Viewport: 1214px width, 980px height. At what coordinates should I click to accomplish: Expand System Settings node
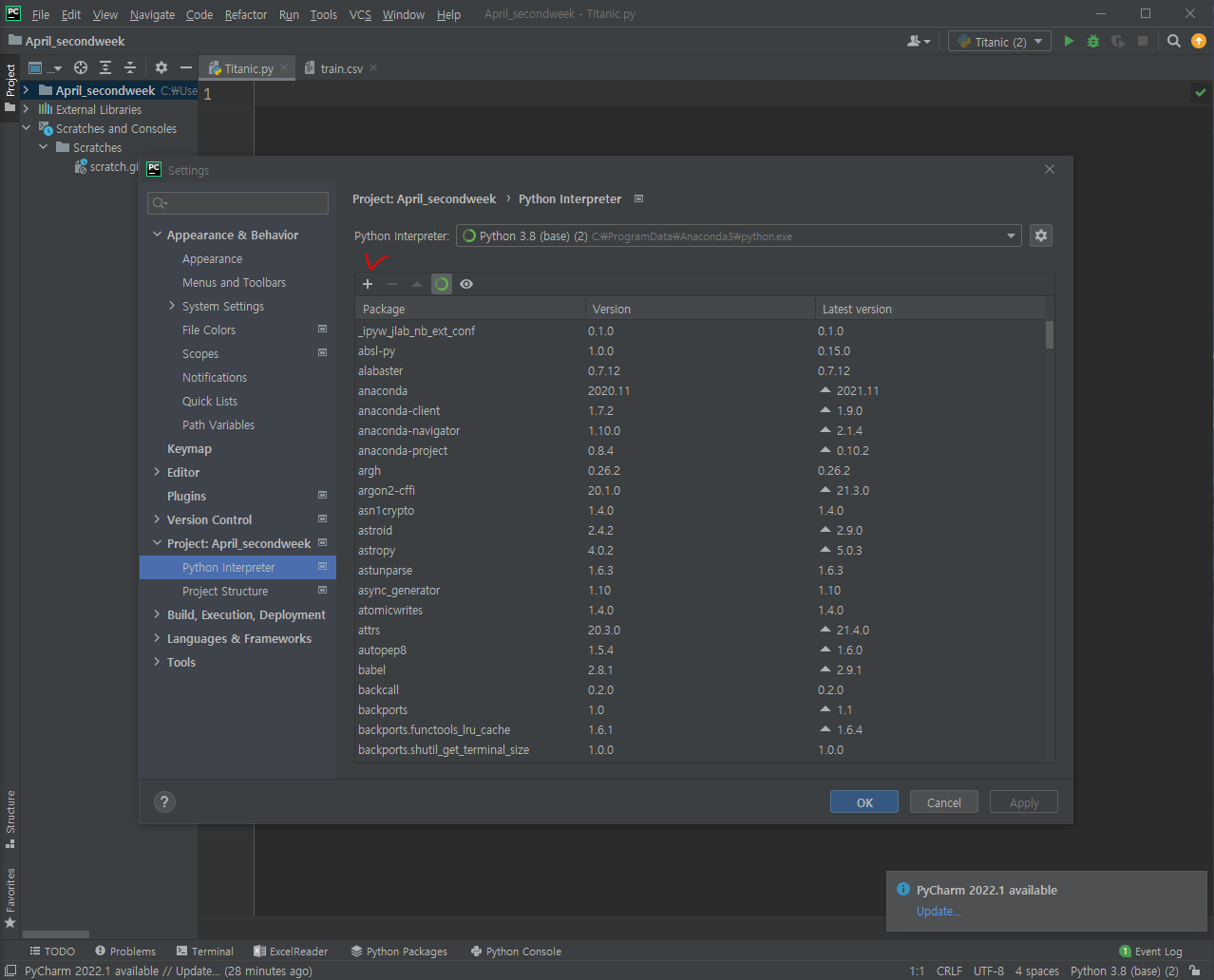(172, 306)
